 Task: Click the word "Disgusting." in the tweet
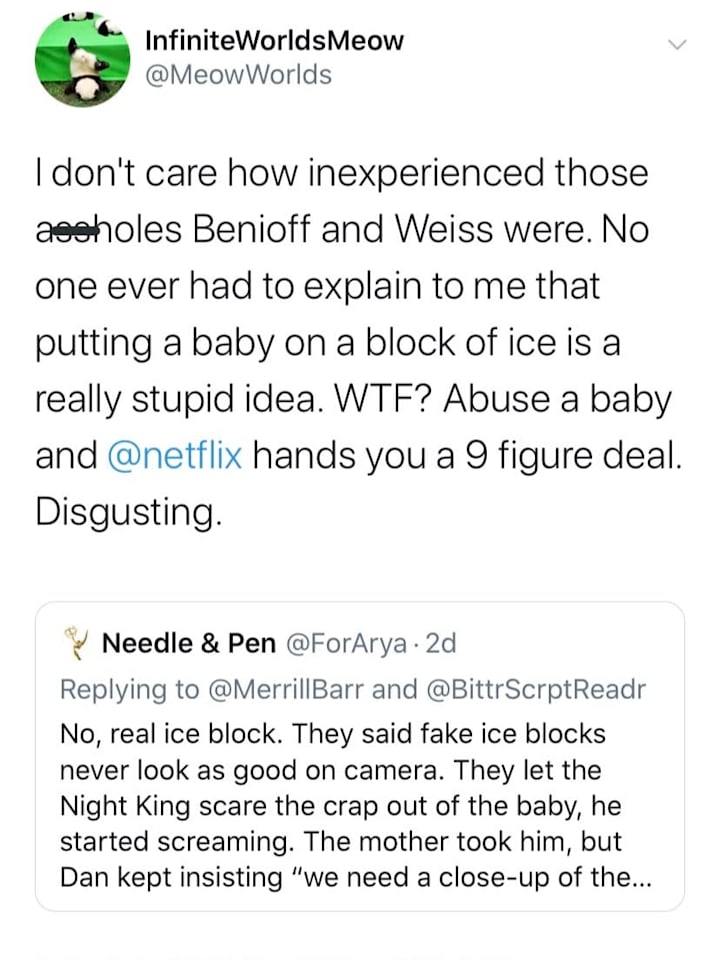click(127, 511)
